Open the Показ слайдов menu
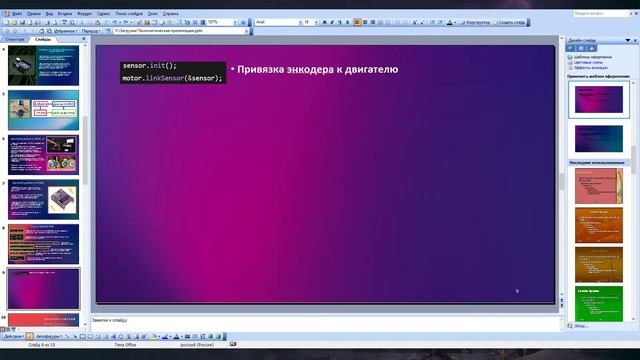 pos(129,14)
